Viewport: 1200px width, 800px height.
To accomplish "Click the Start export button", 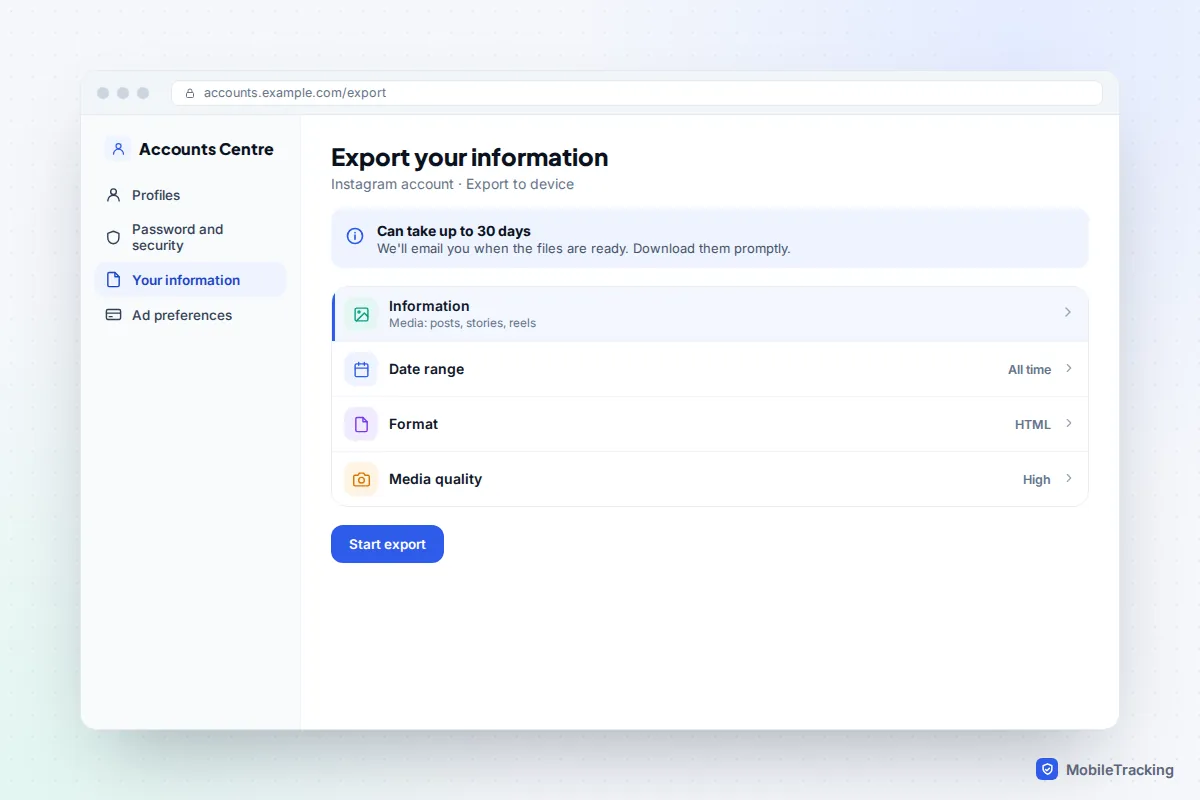I will tap(387, 544).
